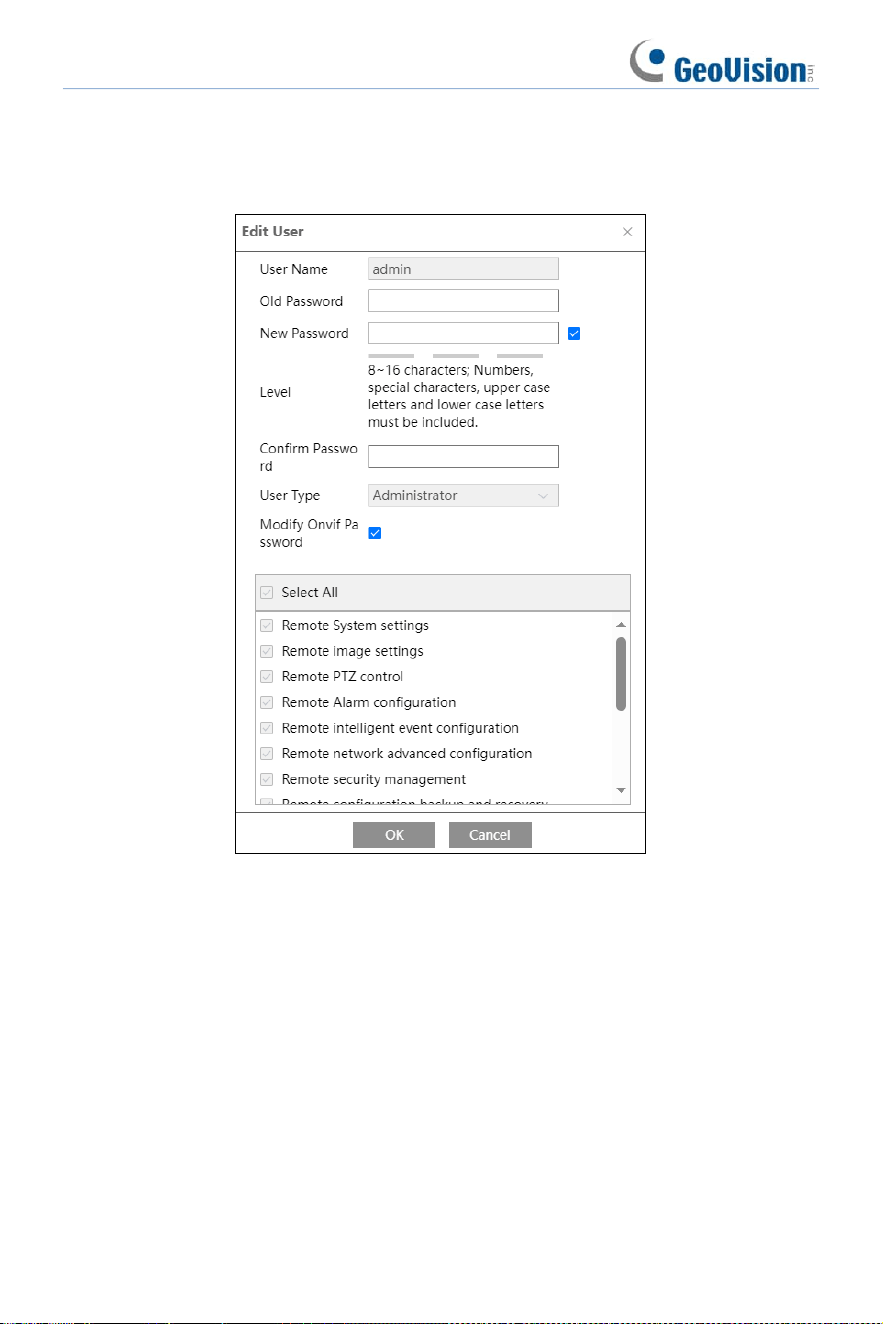
Task: Confirm changes with OK button
Action: (394, 835)
